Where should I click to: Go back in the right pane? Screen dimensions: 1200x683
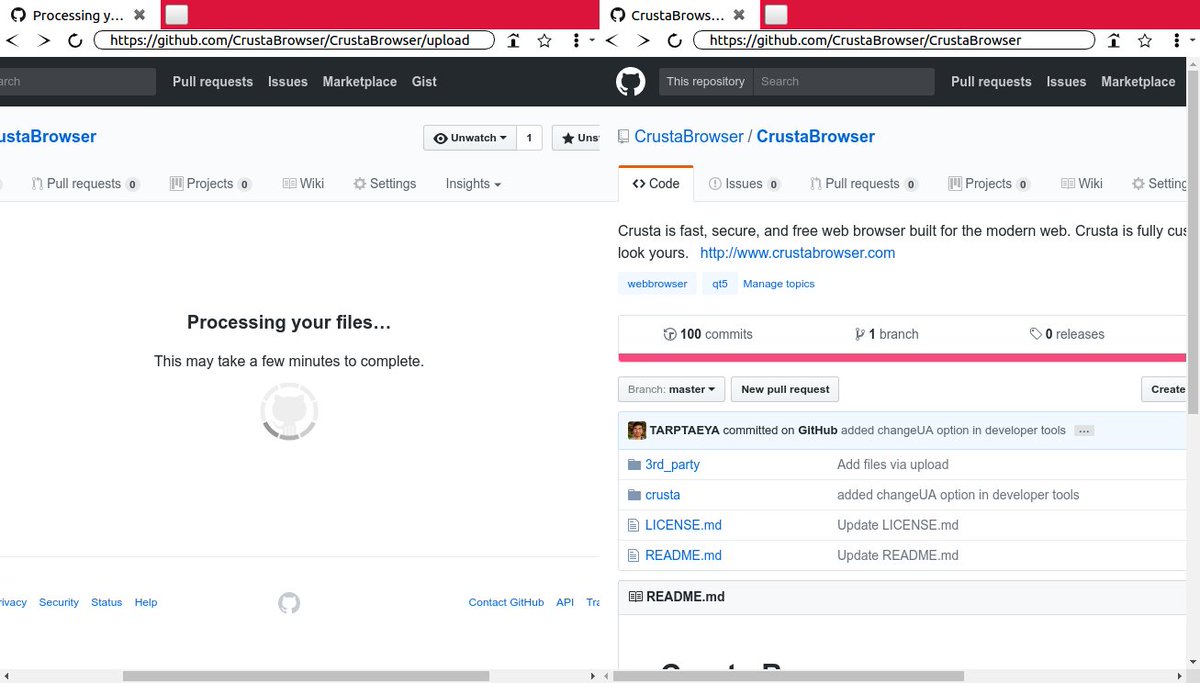pyautogui.click(x=613, y=41)
